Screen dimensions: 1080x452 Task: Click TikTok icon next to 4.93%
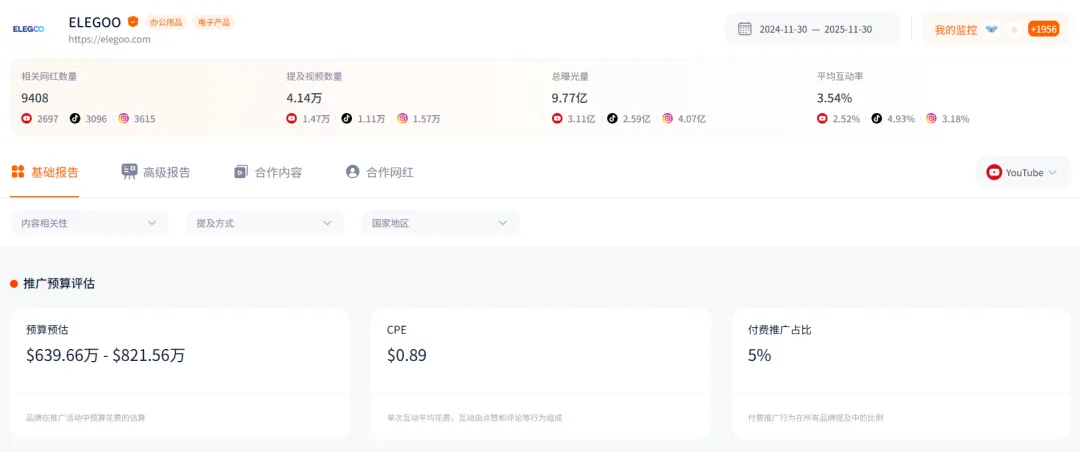[x=876, y=119]
